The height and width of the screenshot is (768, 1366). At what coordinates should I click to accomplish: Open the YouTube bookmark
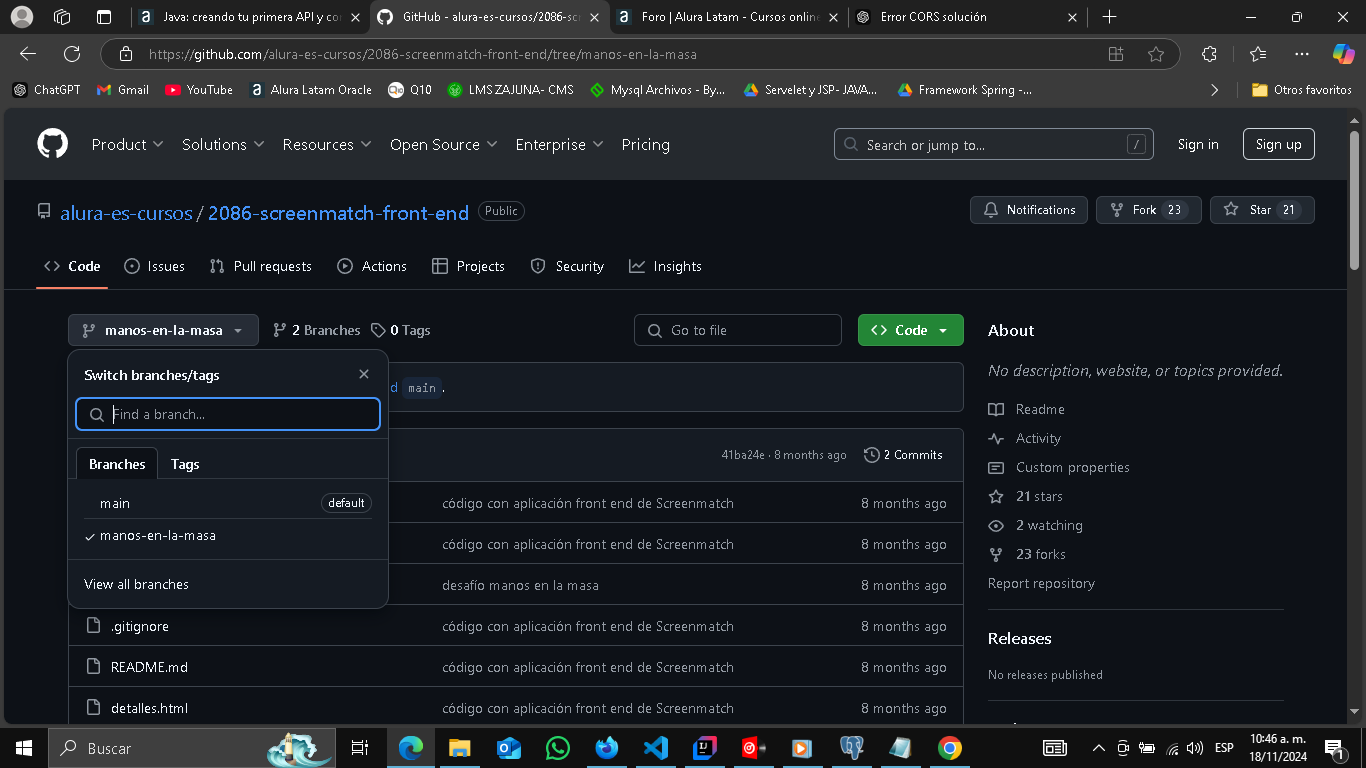tap(199, 90)
